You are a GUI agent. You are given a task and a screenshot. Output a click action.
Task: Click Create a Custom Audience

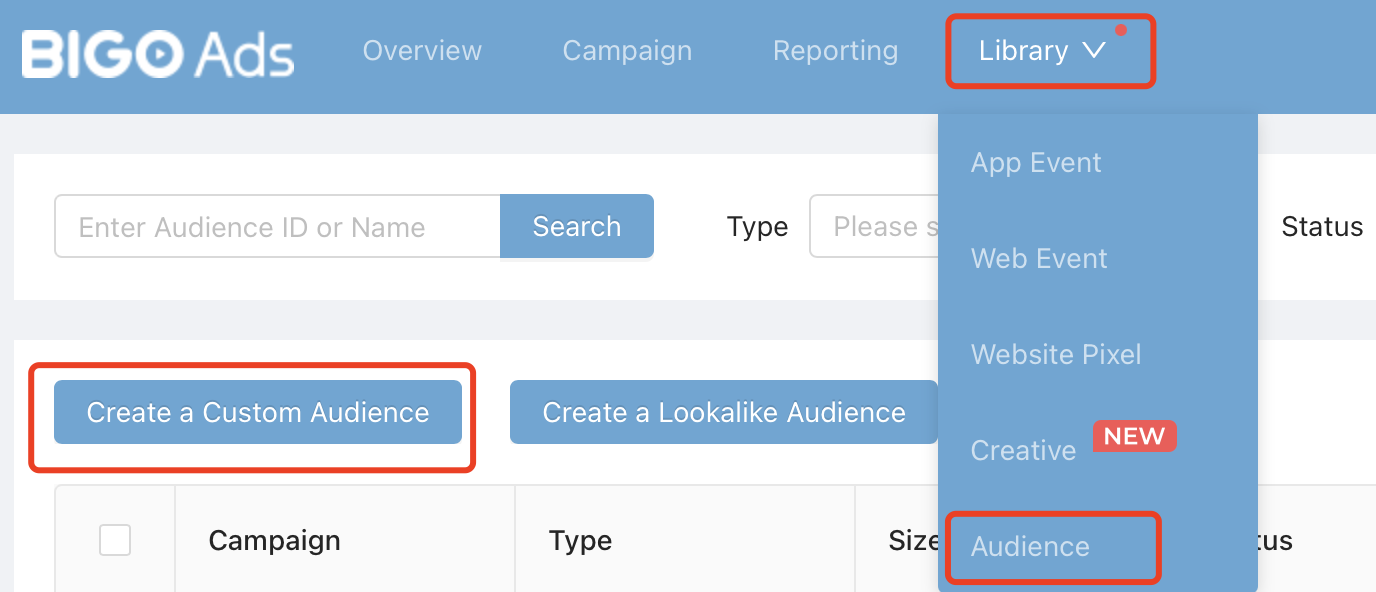point(258,412)
